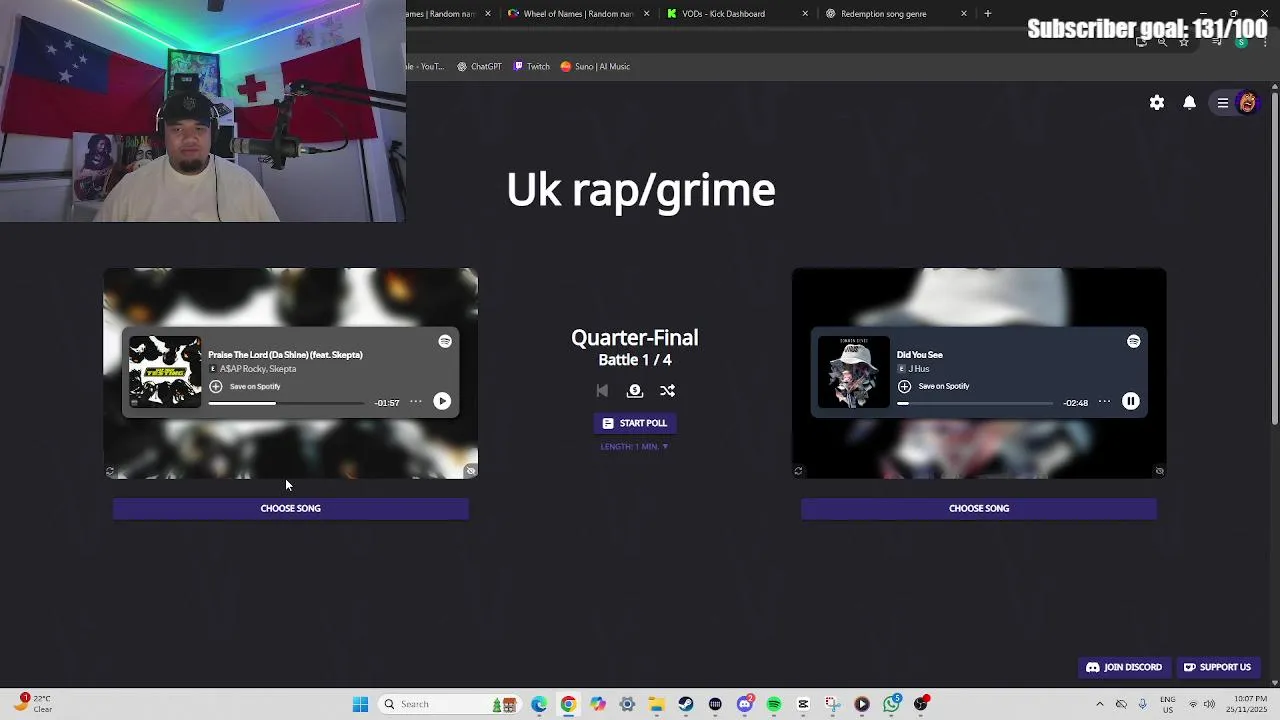Open the notifications bell
This screenshot has height=720, width=1280.
1190,103
